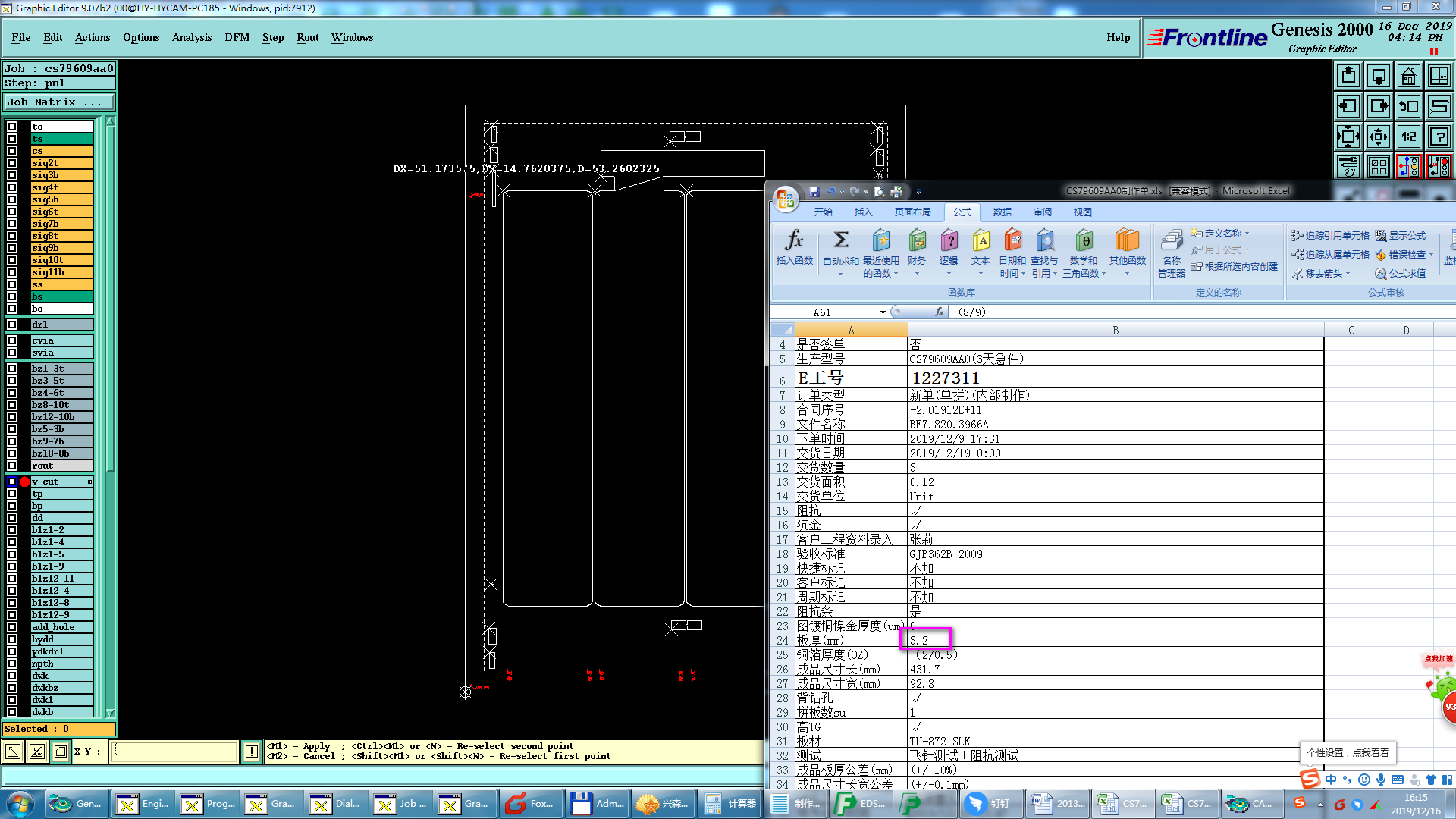Open the Analysis menu
This screenshot has height=819, width=1456.
[x=191, y=37]
